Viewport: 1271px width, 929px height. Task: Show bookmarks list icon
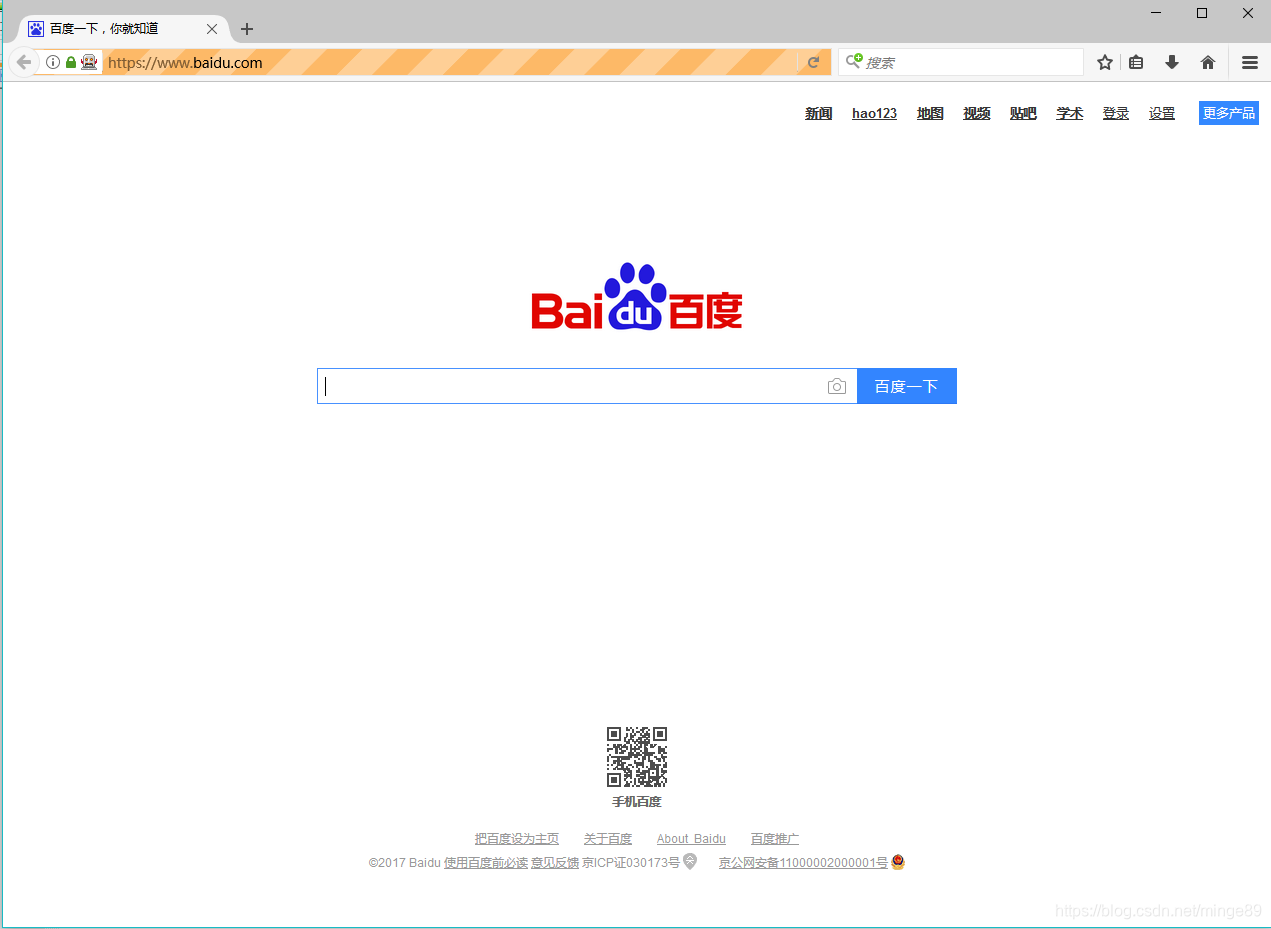click(x=1136, y=62)
